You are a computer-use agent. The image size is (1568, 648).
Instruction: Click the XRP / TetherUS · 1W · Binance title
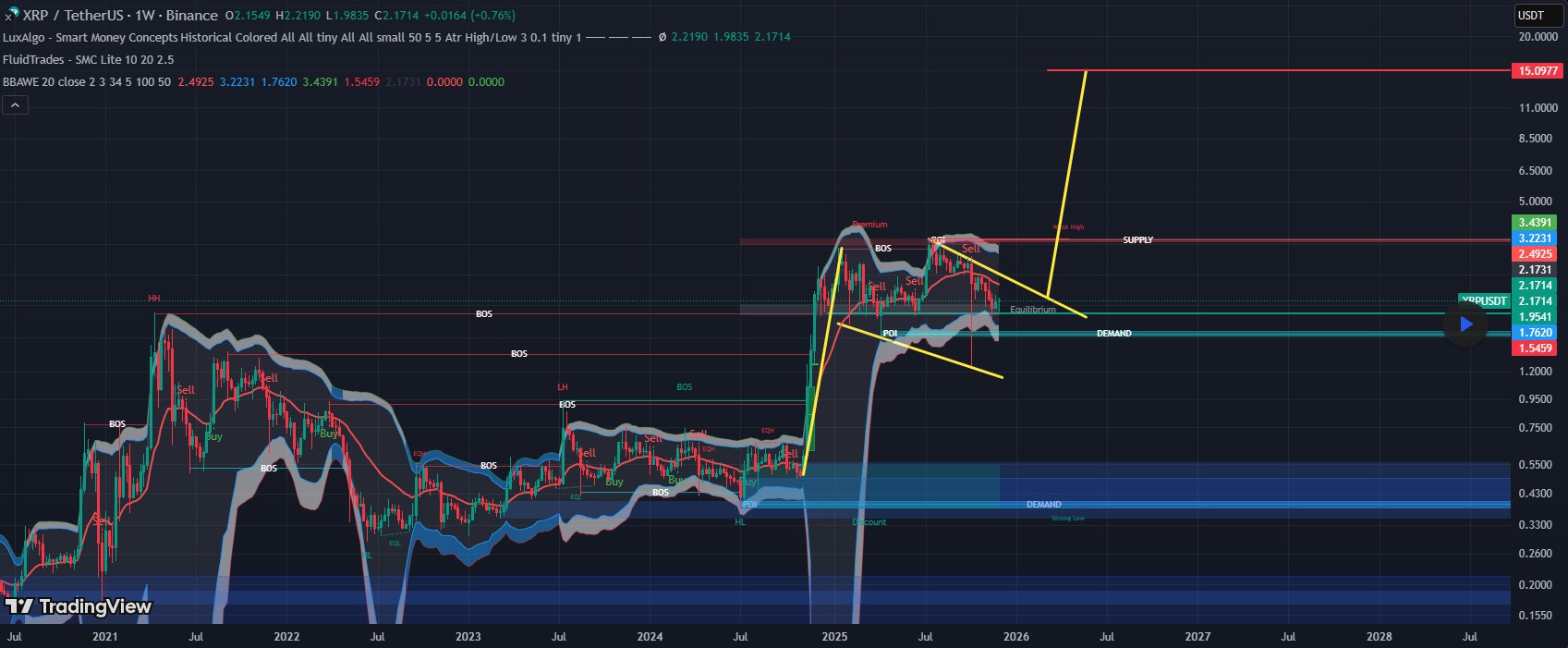[x=120, y=16]
